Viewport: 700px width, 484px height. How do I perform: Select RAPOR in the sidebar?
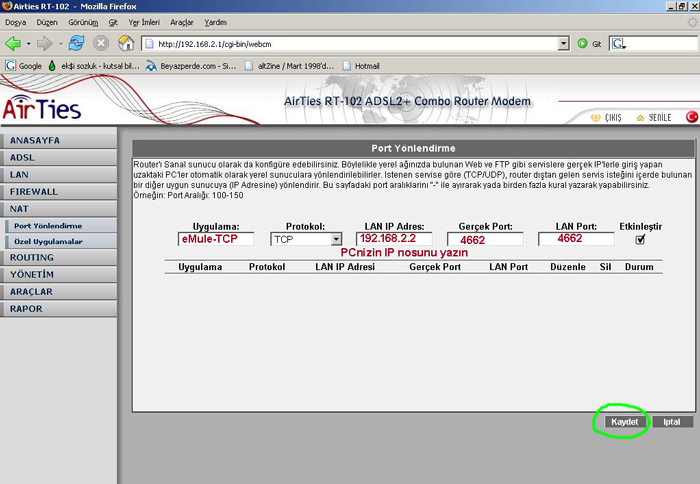[58, 309]
